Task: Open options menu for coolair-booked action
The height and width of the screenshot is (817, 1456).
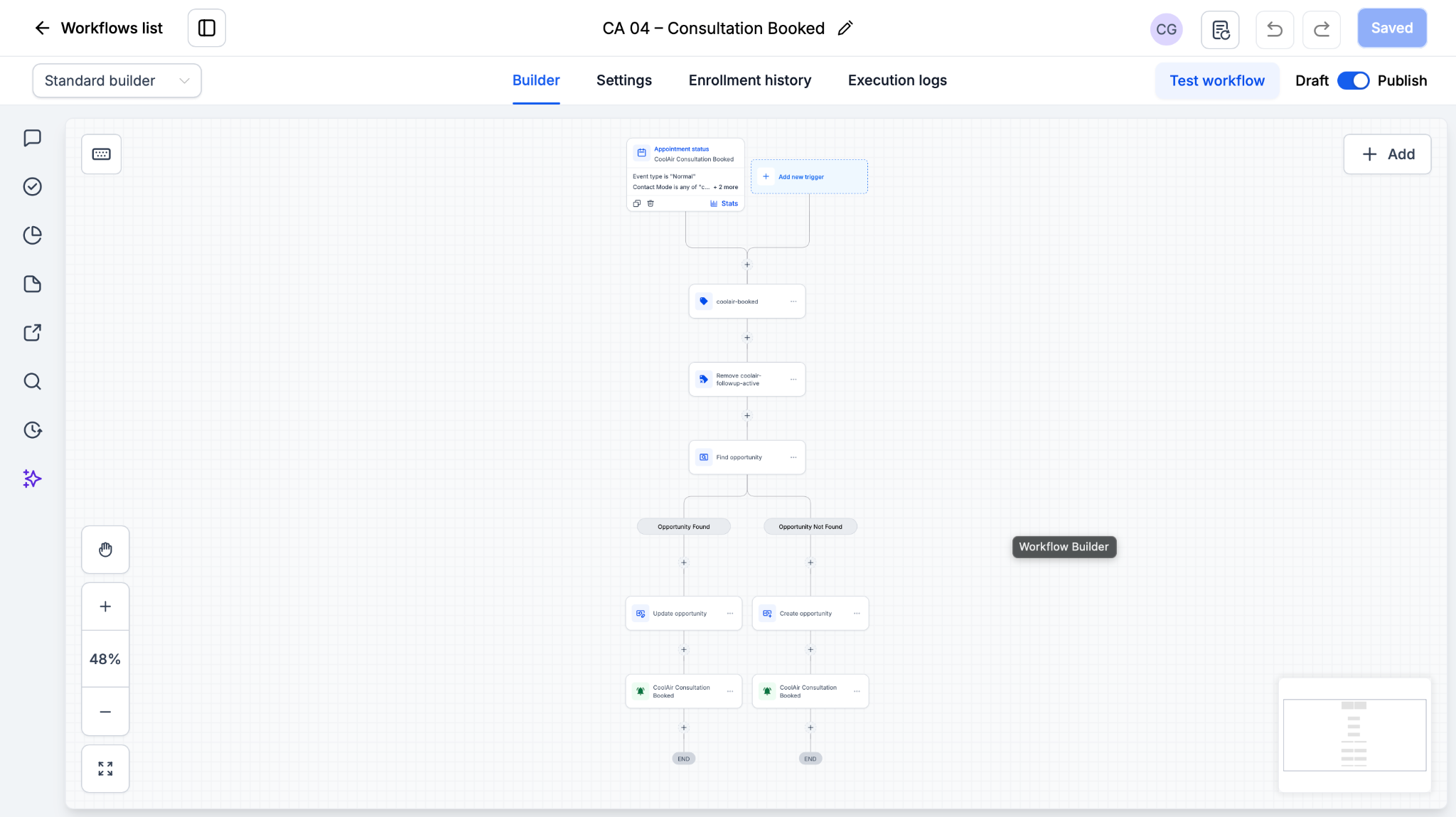Action: click(x=793, y=301)
